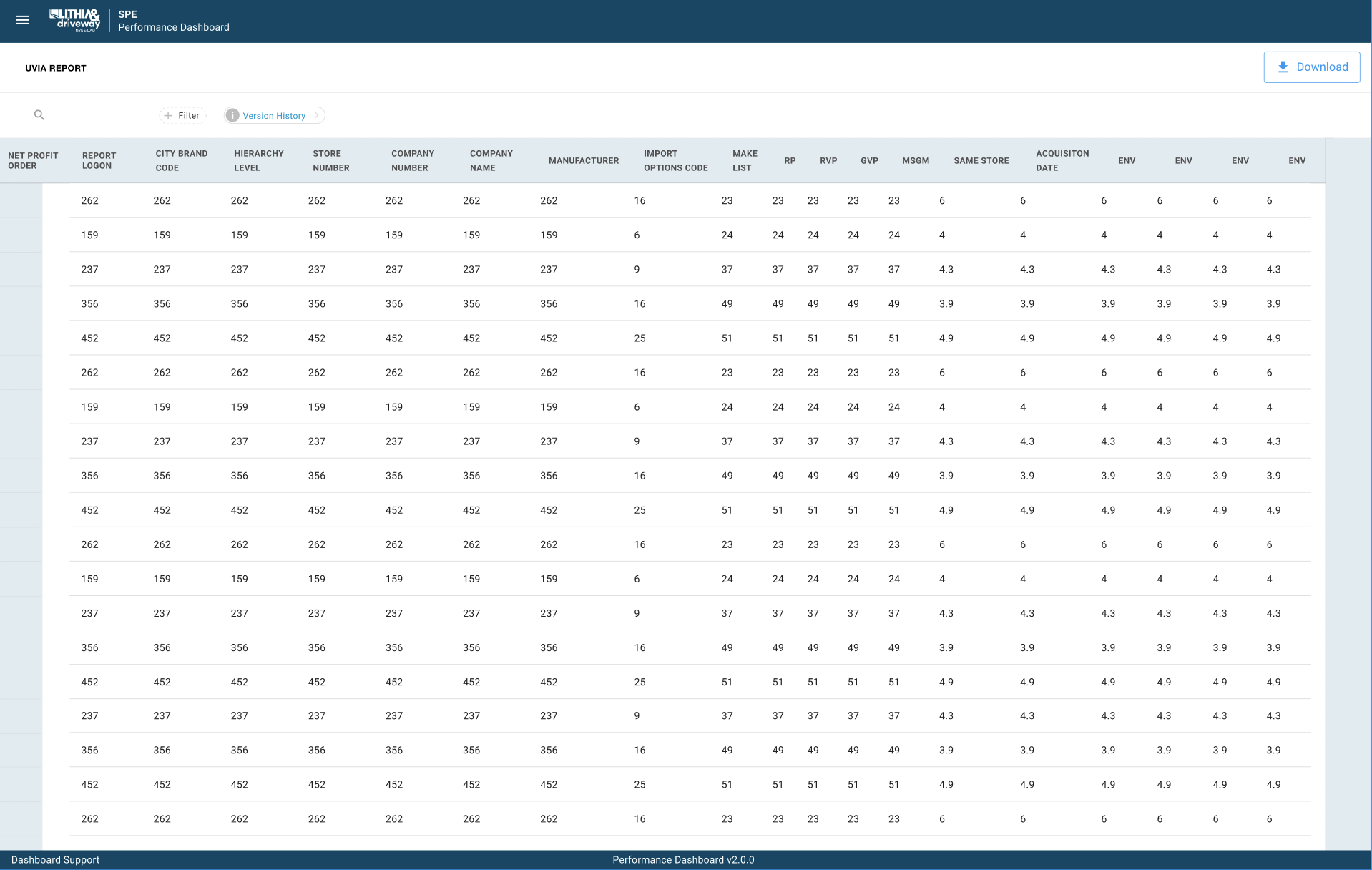Select the SAME STORE column header
The height and width of the screenshot is (870, 1372).
coord(981,161)
